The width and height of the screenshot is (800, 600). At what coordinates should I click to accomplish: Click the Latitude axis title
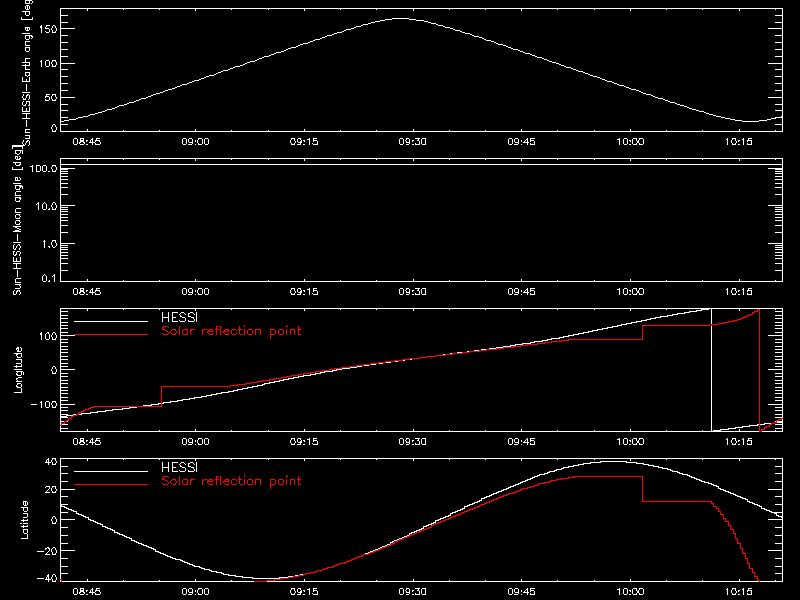coord(24,520)
